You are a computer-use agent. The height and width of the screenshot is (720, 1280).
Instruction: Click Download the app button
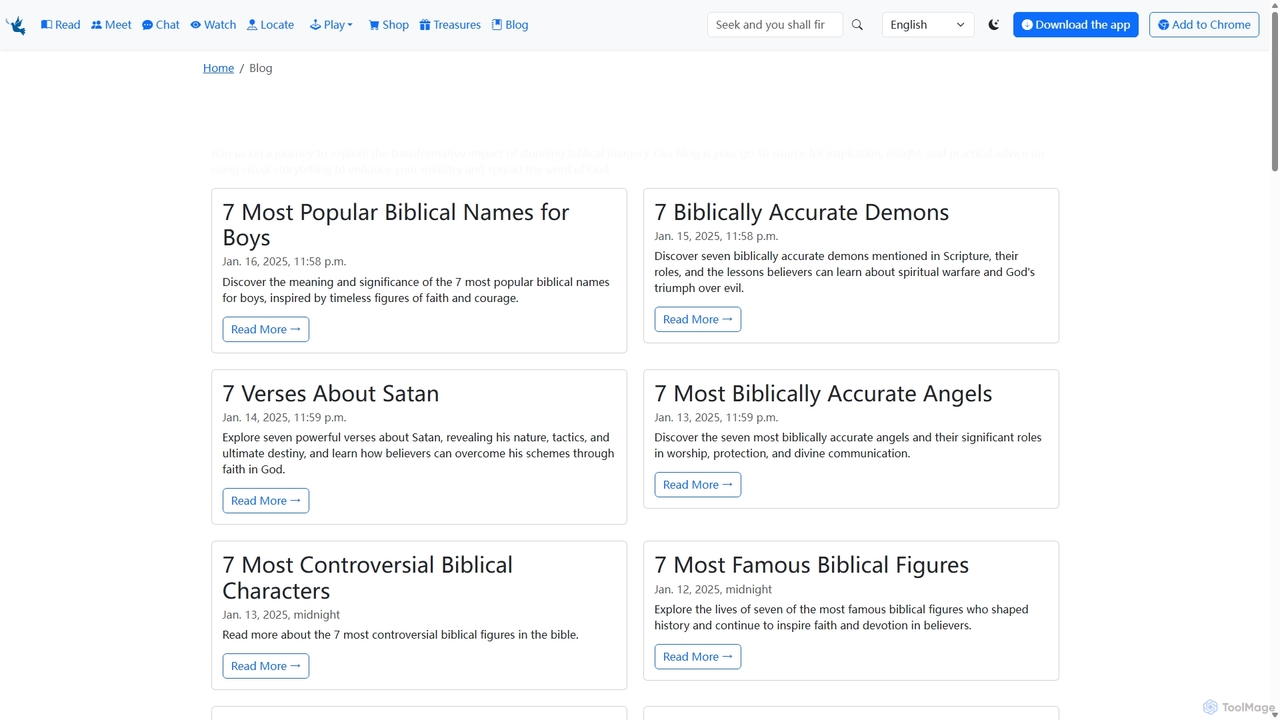pyautogui.click(x=1076, y=25)
